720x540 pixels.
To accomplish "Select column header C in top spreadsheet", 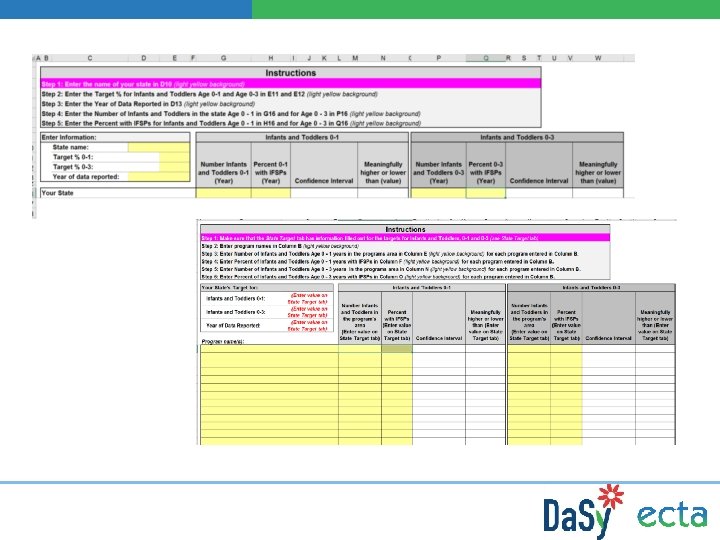I will (90, 58).
